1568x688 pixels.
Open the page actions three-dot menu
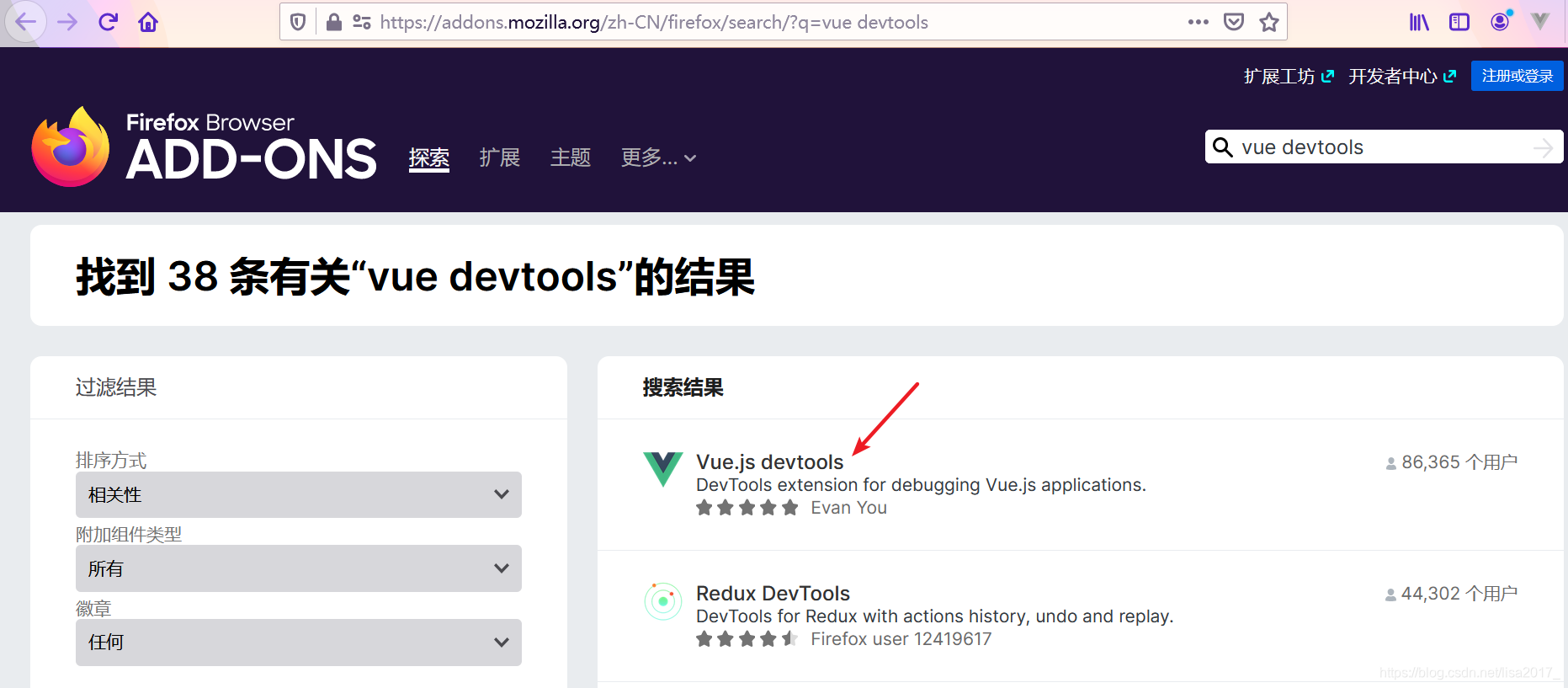pyautogui.click(x=1198, y=22)
